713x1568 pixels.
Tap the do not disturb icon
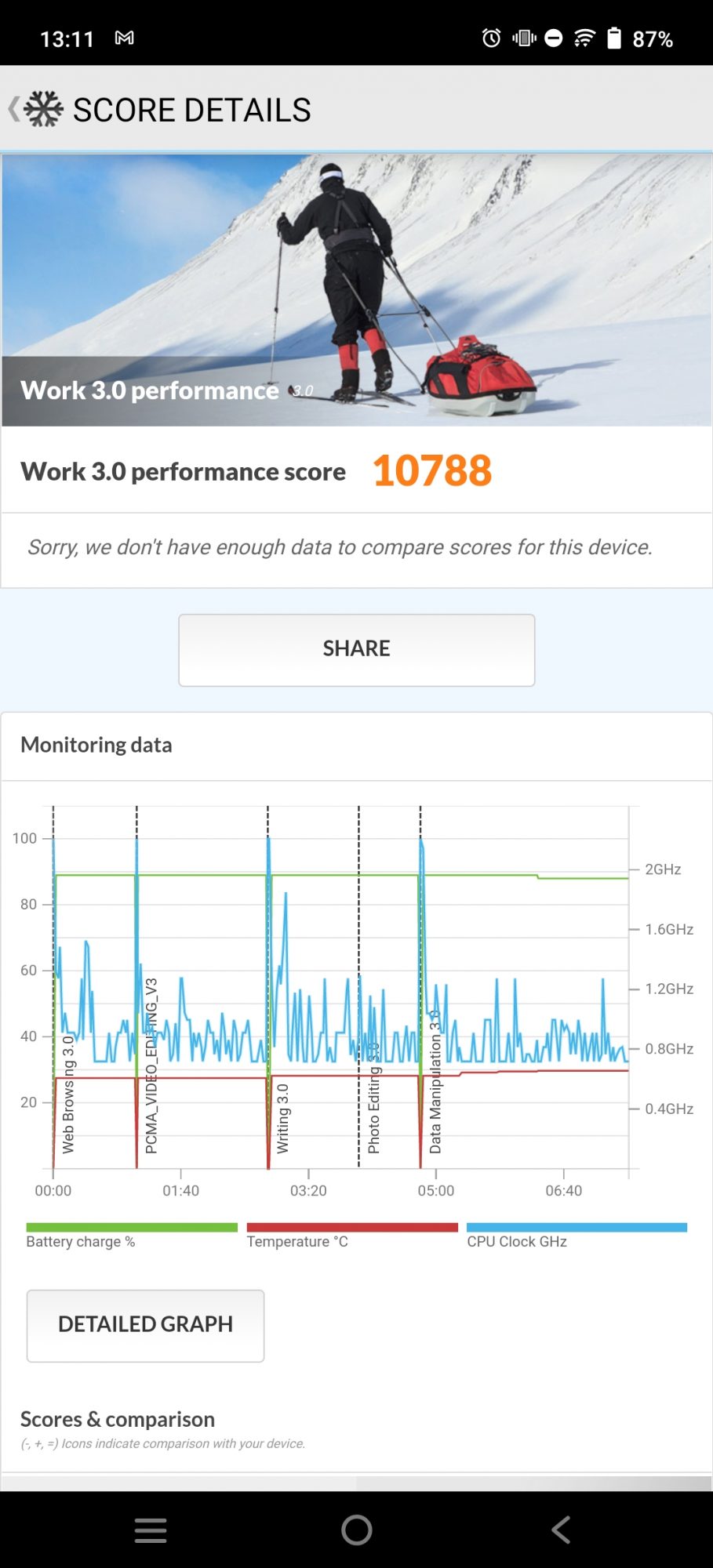pos(554,38)
